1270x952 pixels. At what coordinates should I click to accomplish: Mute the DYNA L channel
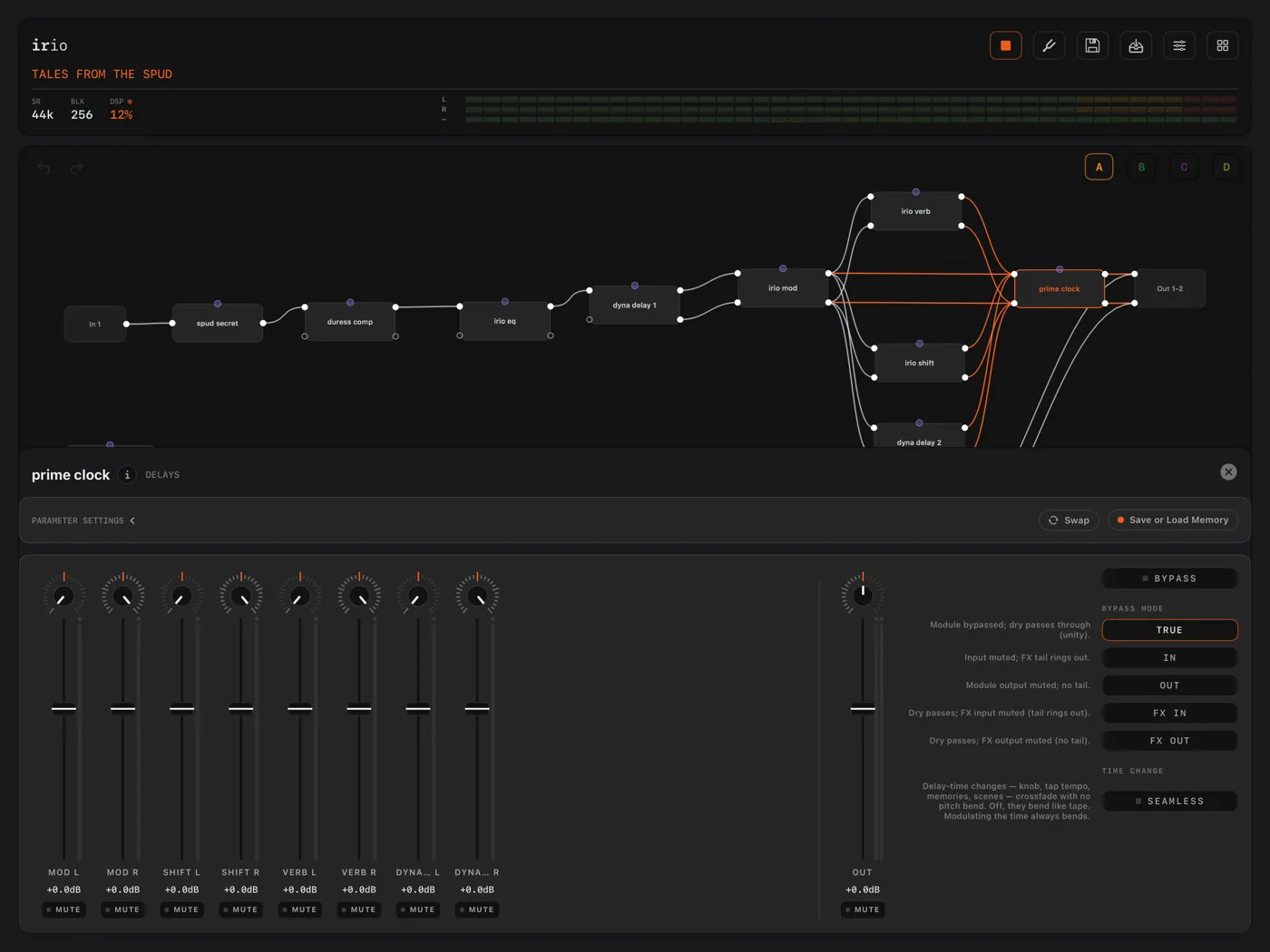click(x=418, y=909)
